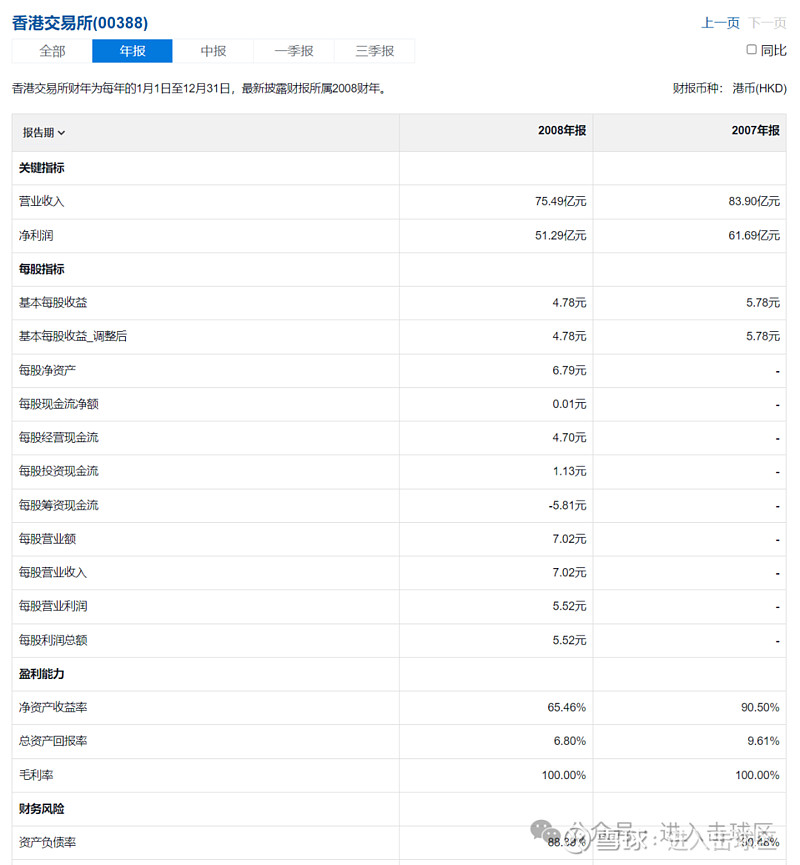Select the 90.50% value

[x=760, y=708]
